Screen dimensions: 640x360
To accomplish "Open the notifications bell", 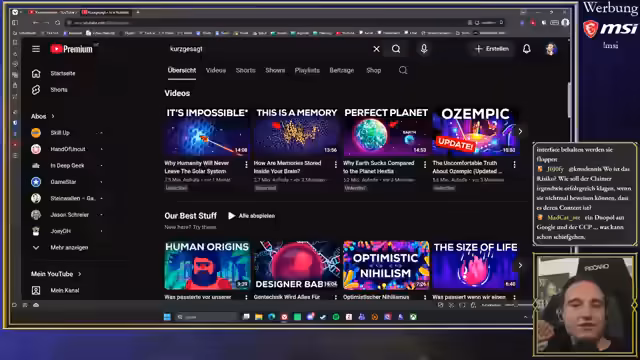I will pyautogui.click(x=527, y=49).
